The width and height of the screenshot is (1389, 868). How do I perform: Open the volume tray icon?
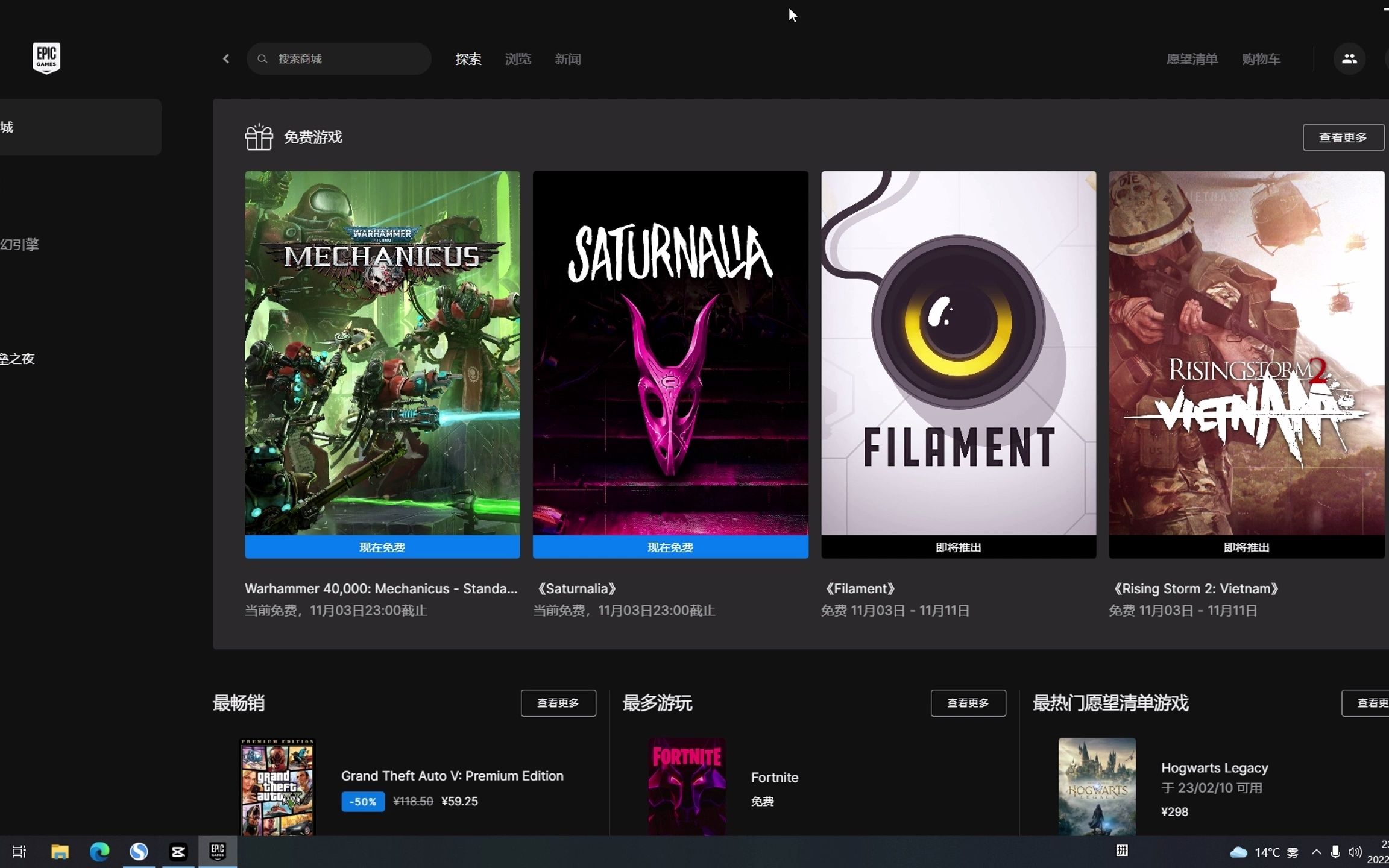point(1355,852)
